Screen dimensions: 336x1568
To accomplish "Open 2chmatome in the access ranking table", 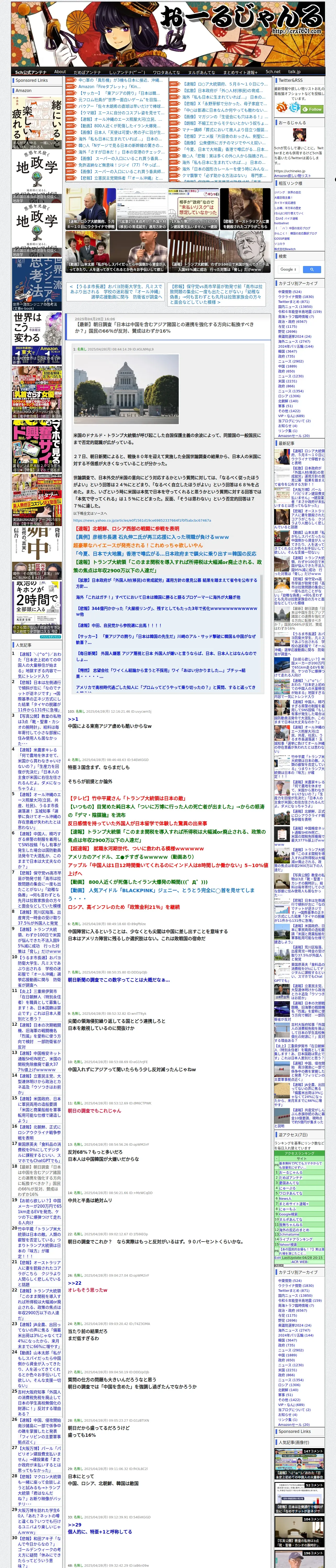I will (289, 1235).
